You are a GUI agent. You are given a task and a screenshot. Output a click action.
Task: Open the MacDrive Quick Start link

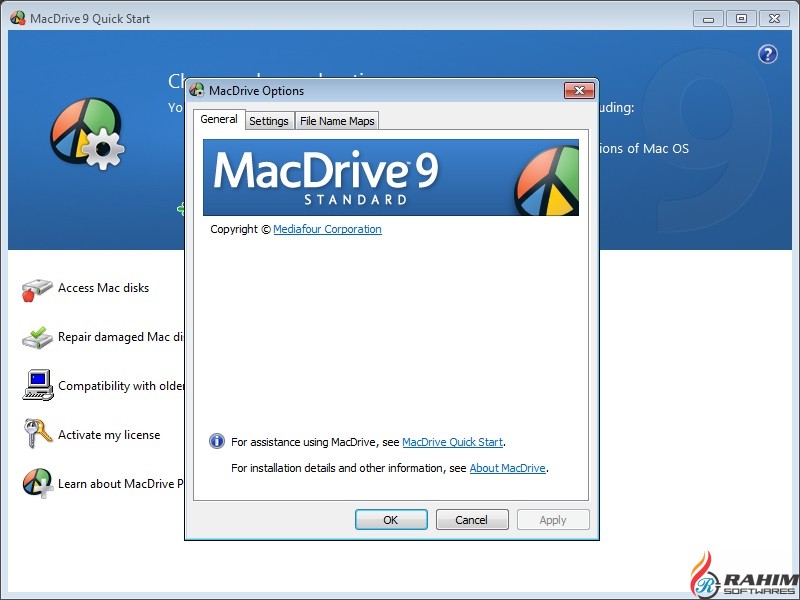pyautogui.click(x=453, y=442)
